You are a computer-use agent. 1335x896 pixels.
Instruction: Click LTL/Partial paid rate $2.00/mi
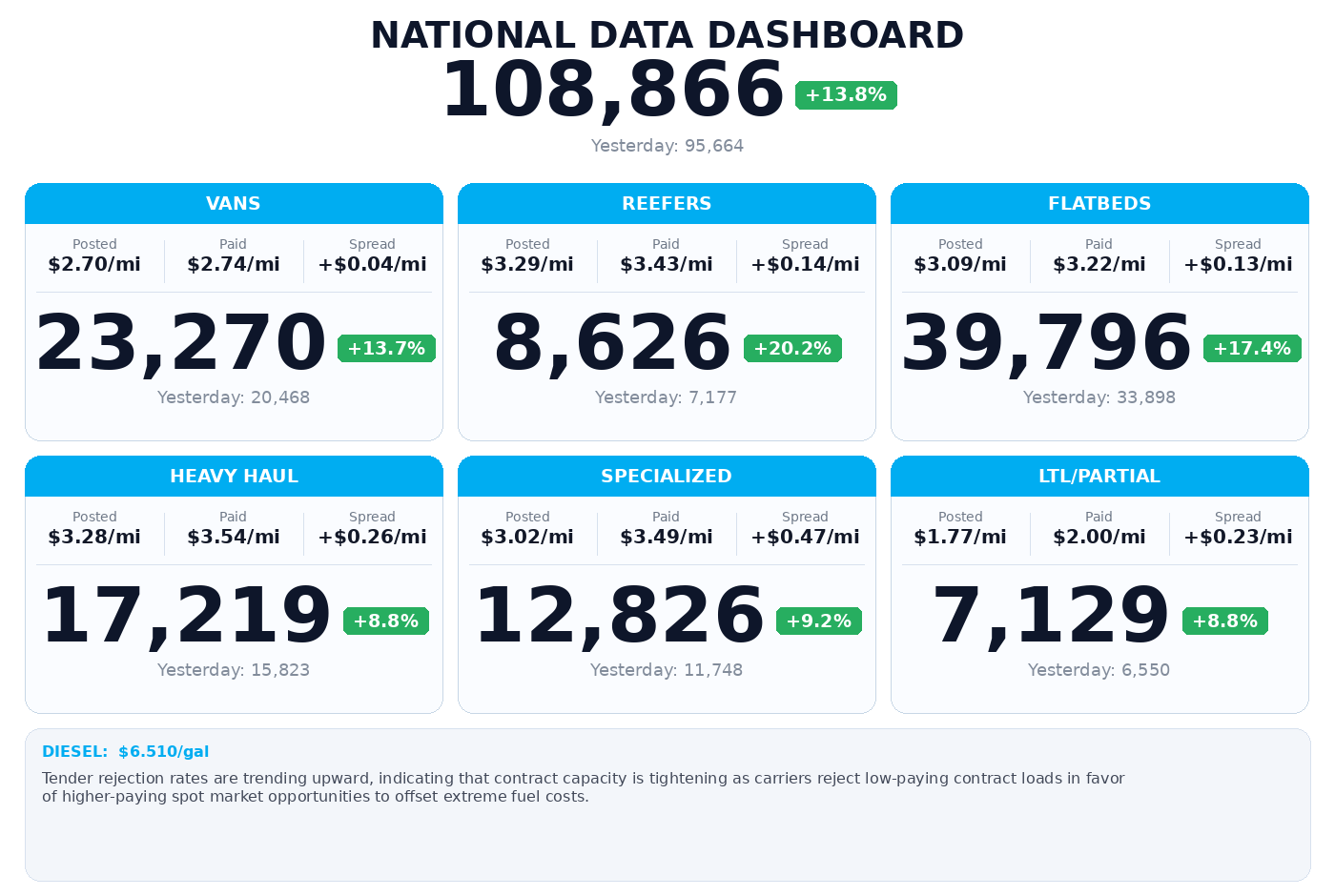point(1099,538)
